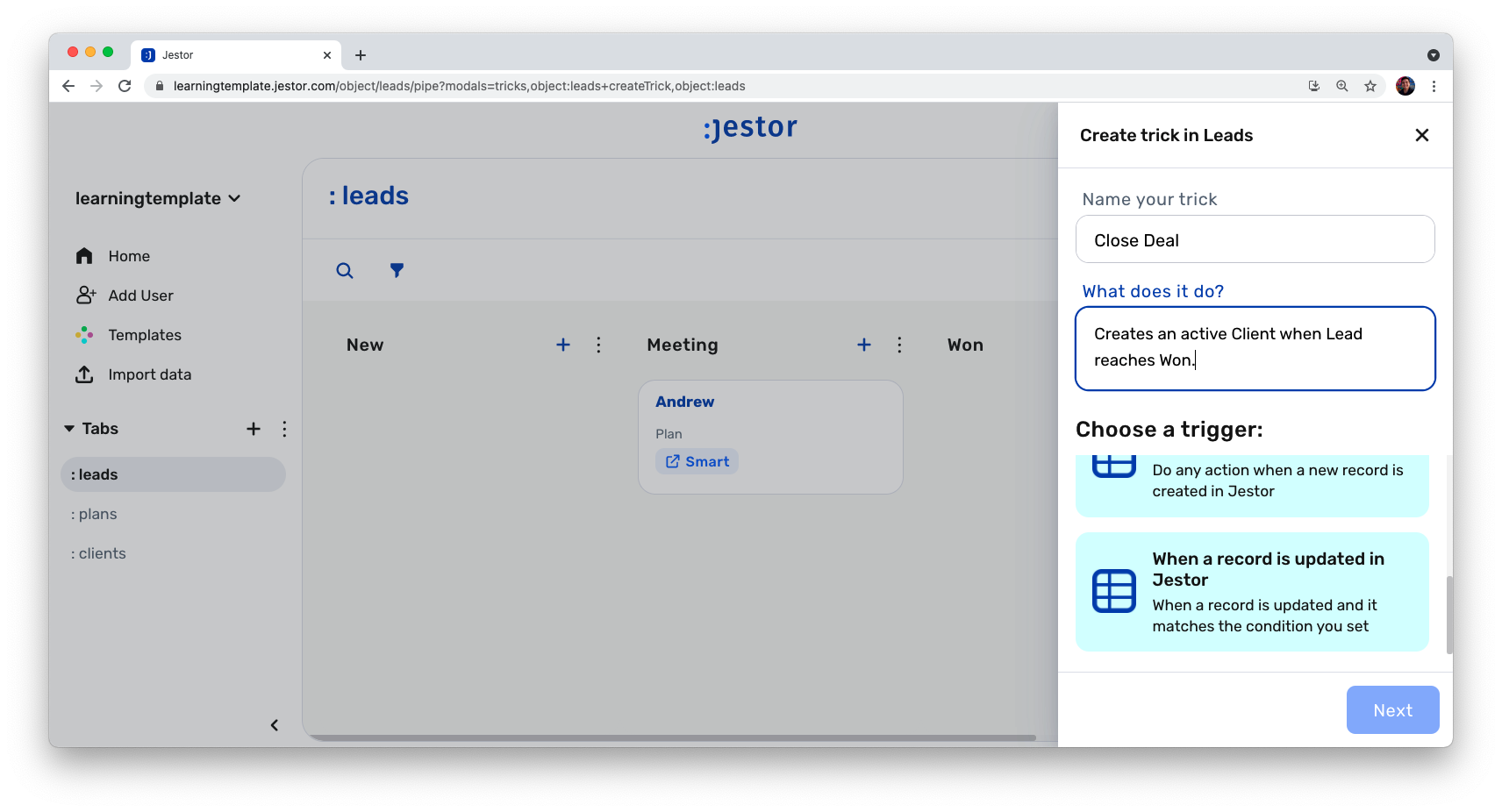Go to Home in sidebar

(129, 256)
